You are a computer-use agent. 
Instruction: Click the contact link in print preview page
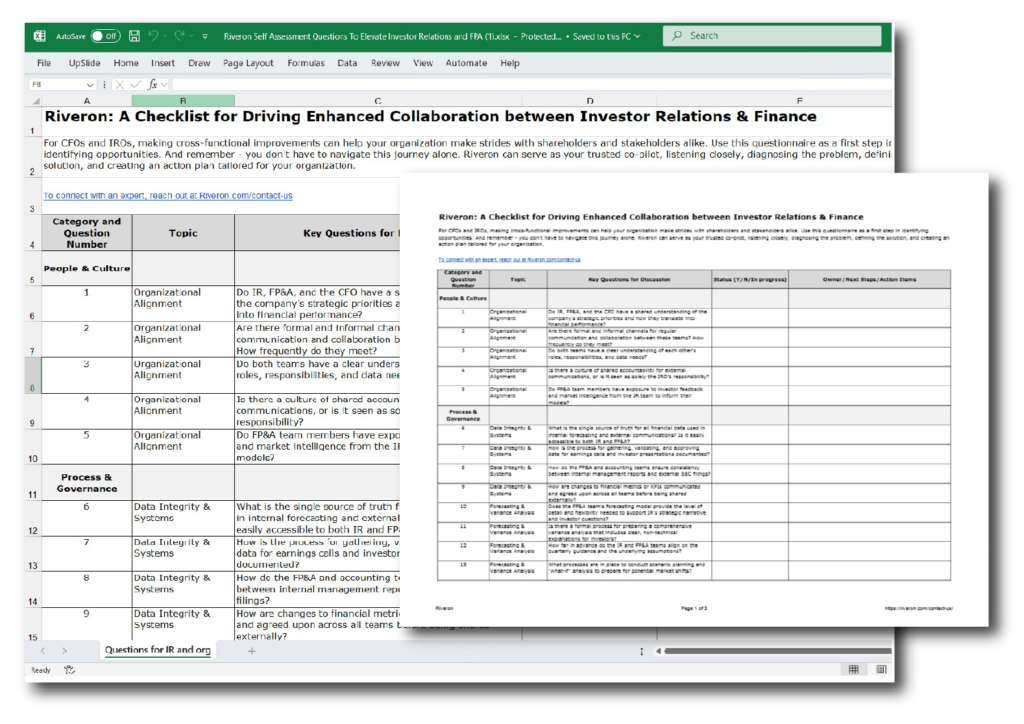(509, 260)
